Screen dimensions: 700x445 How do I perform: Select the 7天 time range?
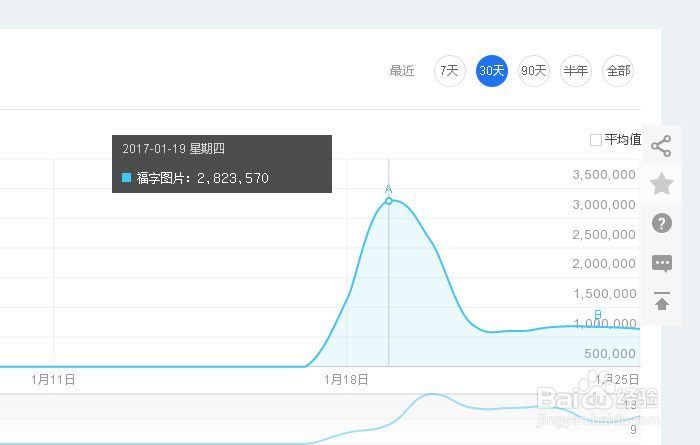[450, 71]
